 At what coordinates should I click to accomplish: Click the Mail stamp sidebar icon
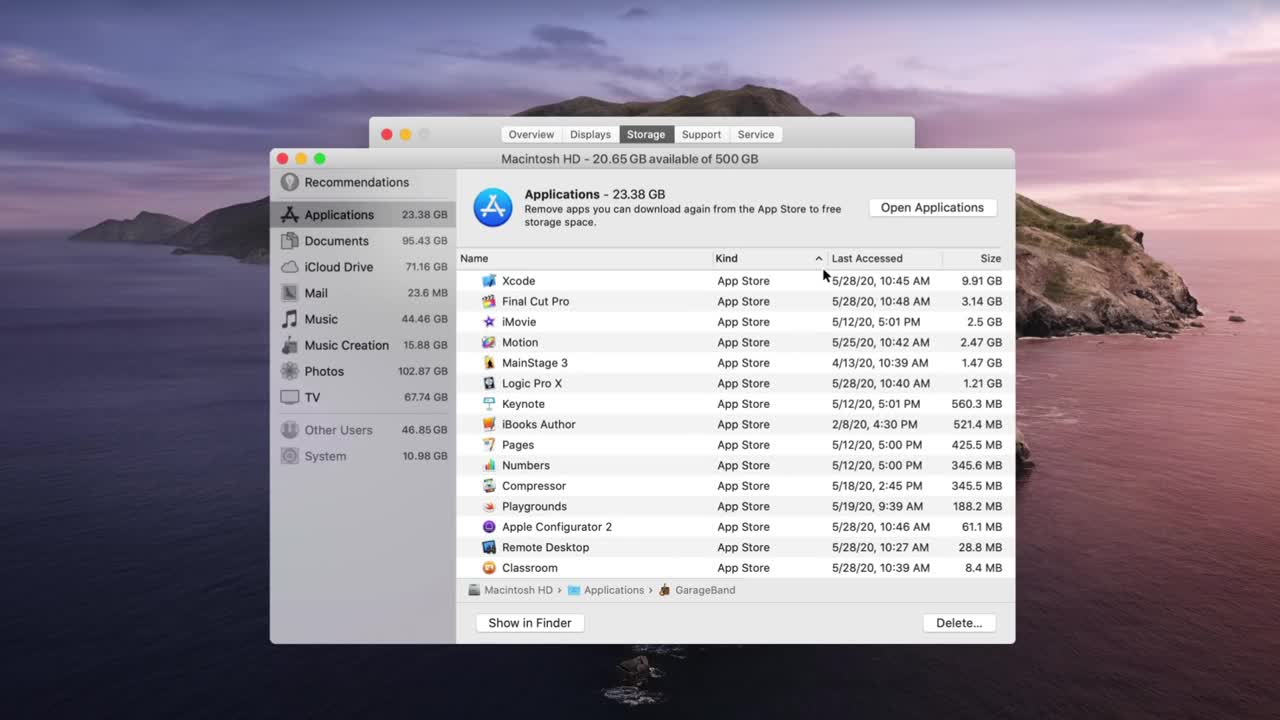[290, 293]
